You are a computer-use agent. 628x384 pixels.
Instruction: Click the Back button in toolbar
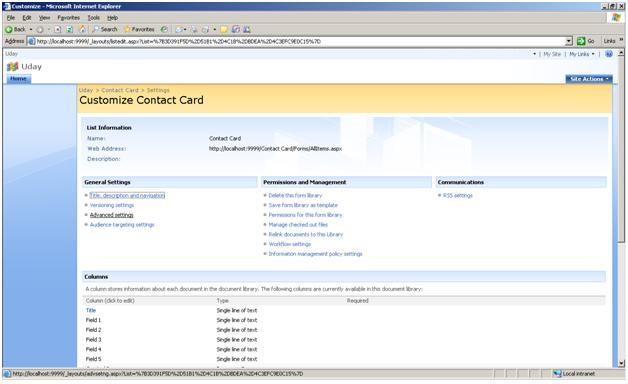(15, 29)
